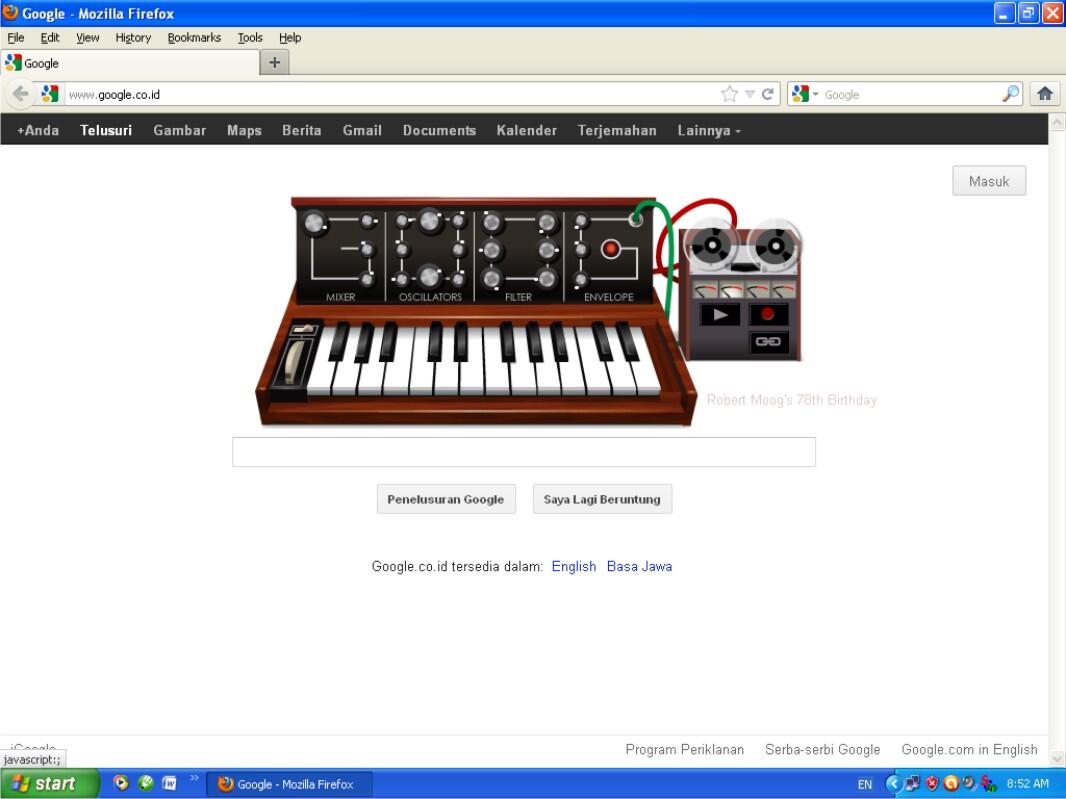Go to Gambar in Google bar
Image resolution: width=1066 pixels, height=799 pixels.
tap(179, 130)
